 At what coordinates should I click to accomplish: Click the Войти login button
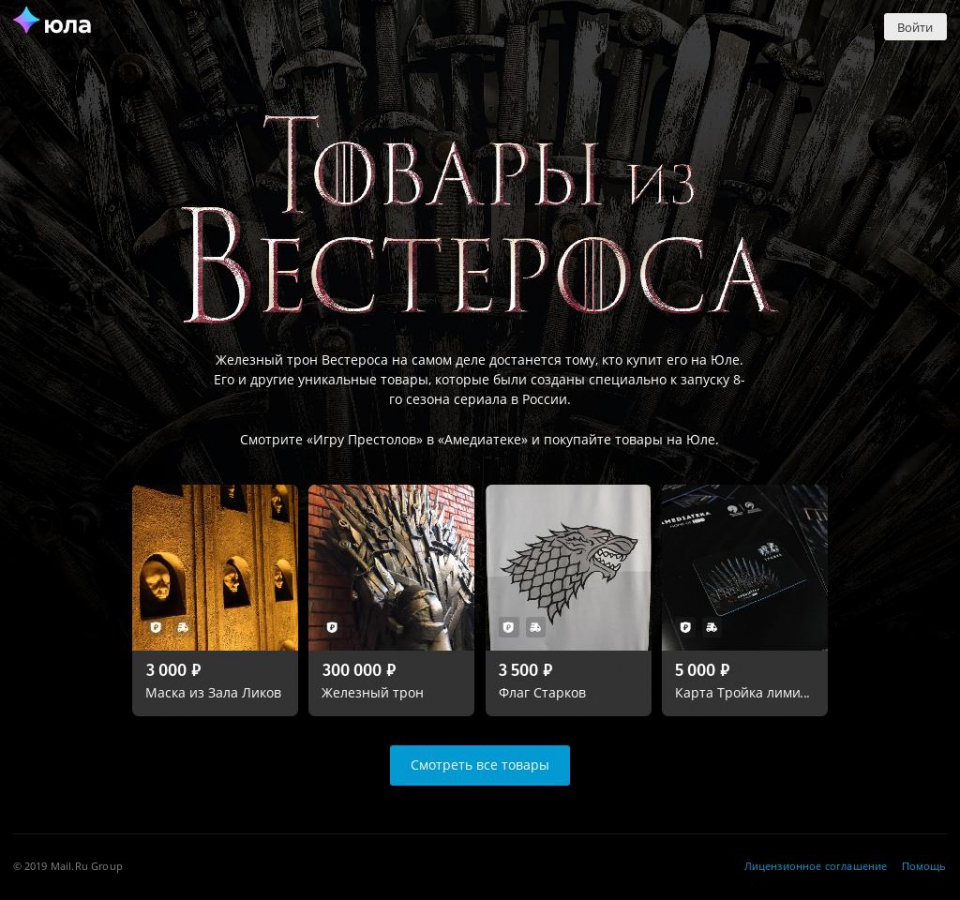915,27
